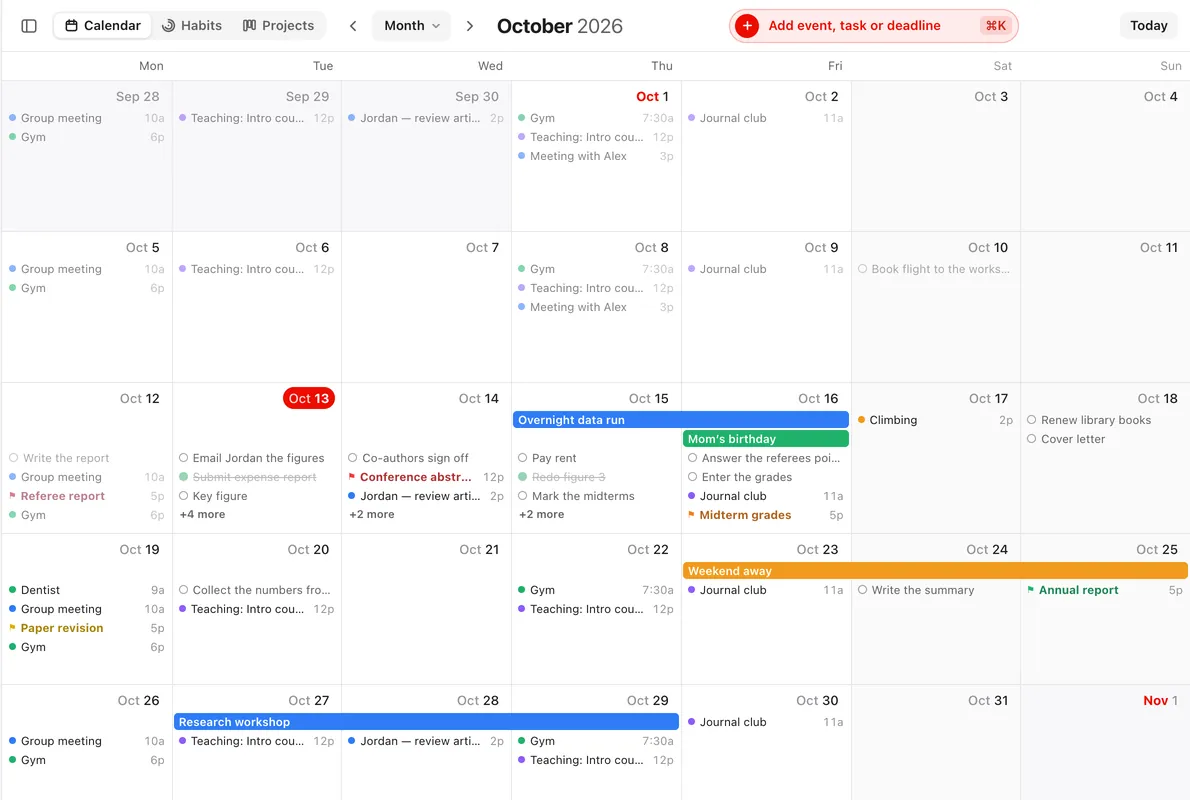
Task: Open Jordan review article on Sep 30
Action: 426,118
